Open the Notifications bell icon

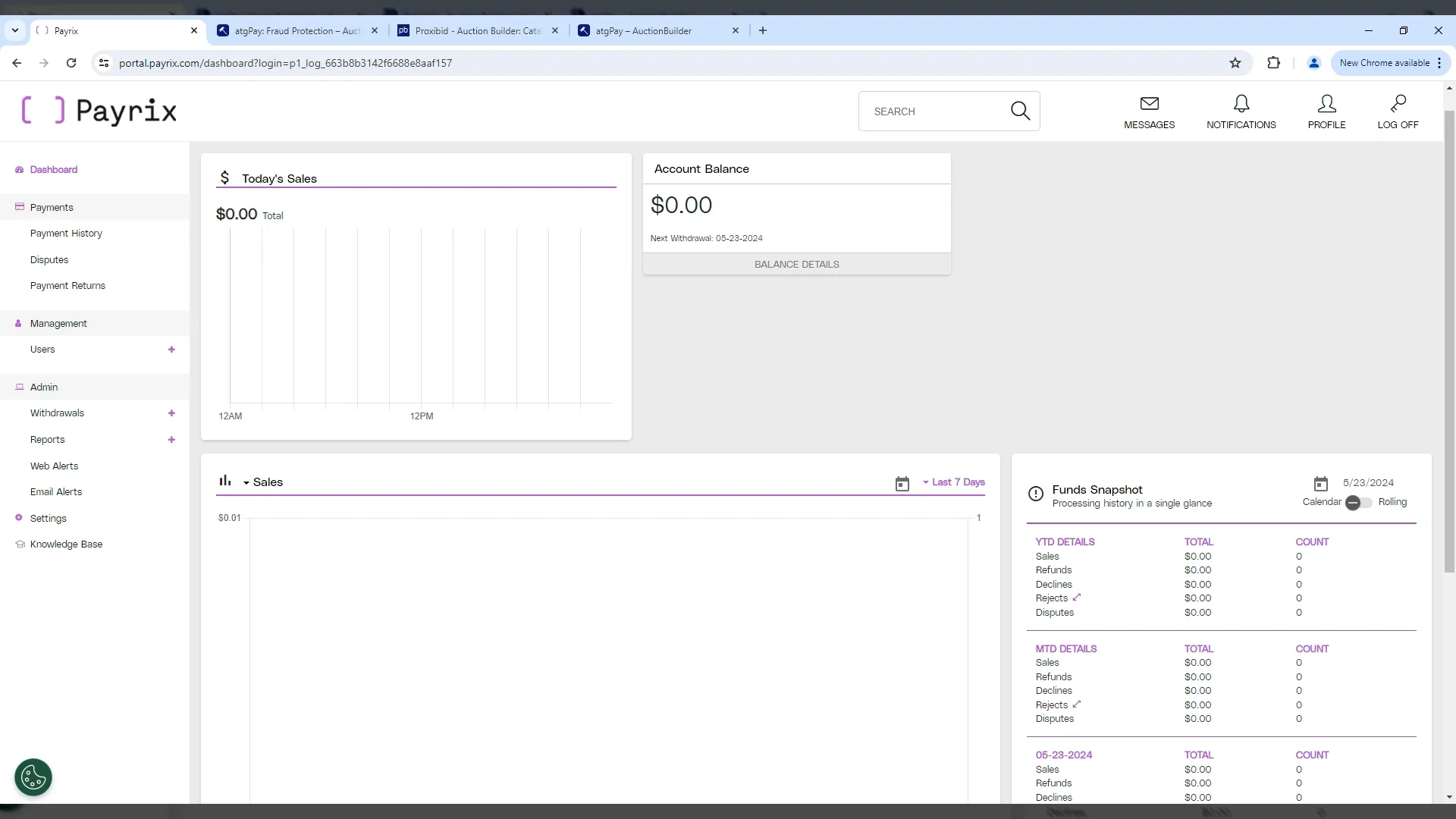click(1241, 104)
